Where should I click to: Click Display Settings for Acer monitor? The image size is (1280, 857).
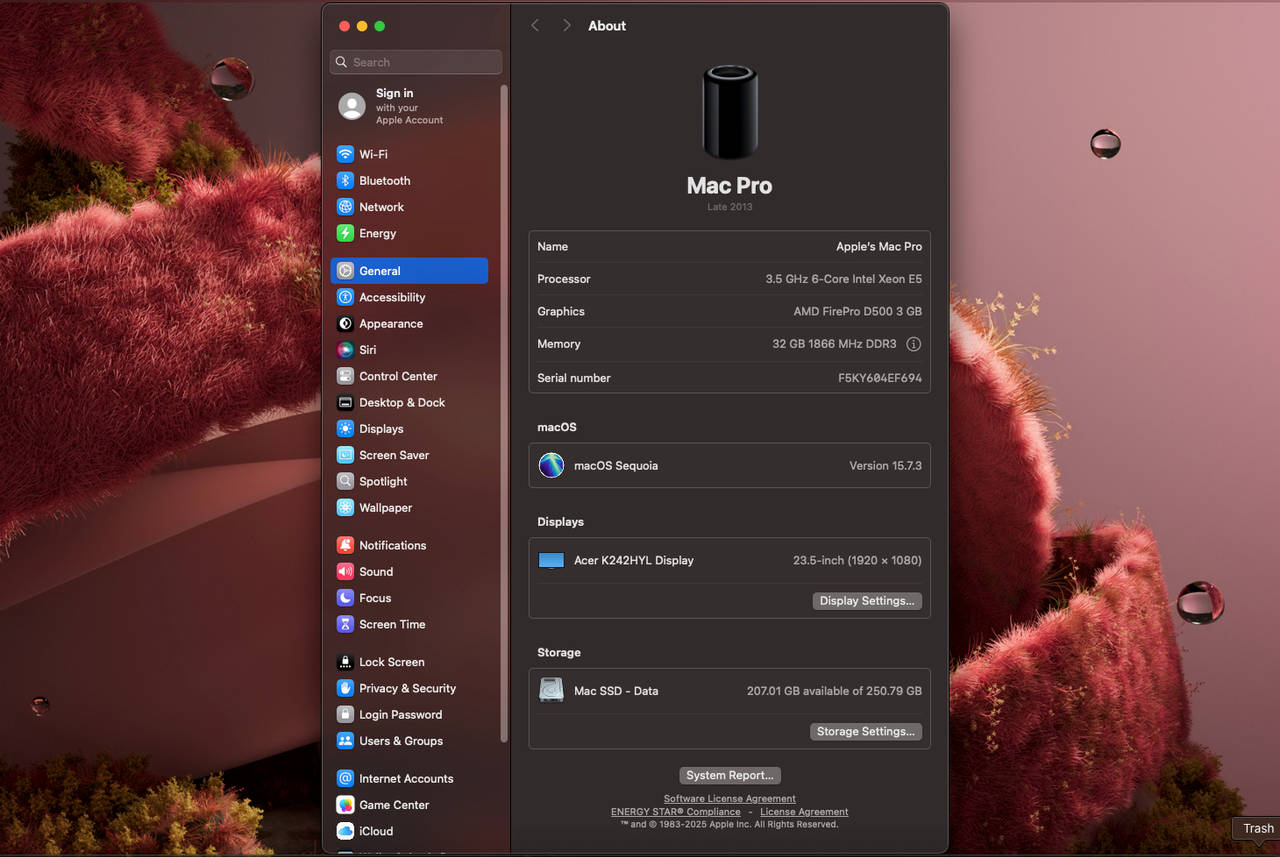point(866,600)
